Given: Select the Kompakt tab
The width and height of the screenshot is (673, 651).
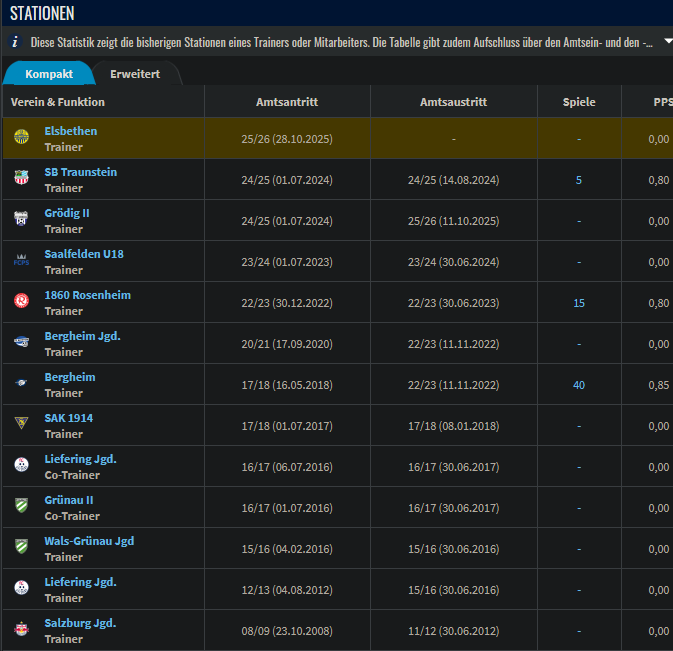Looking at the screenshot, I should tap(49, 74).
